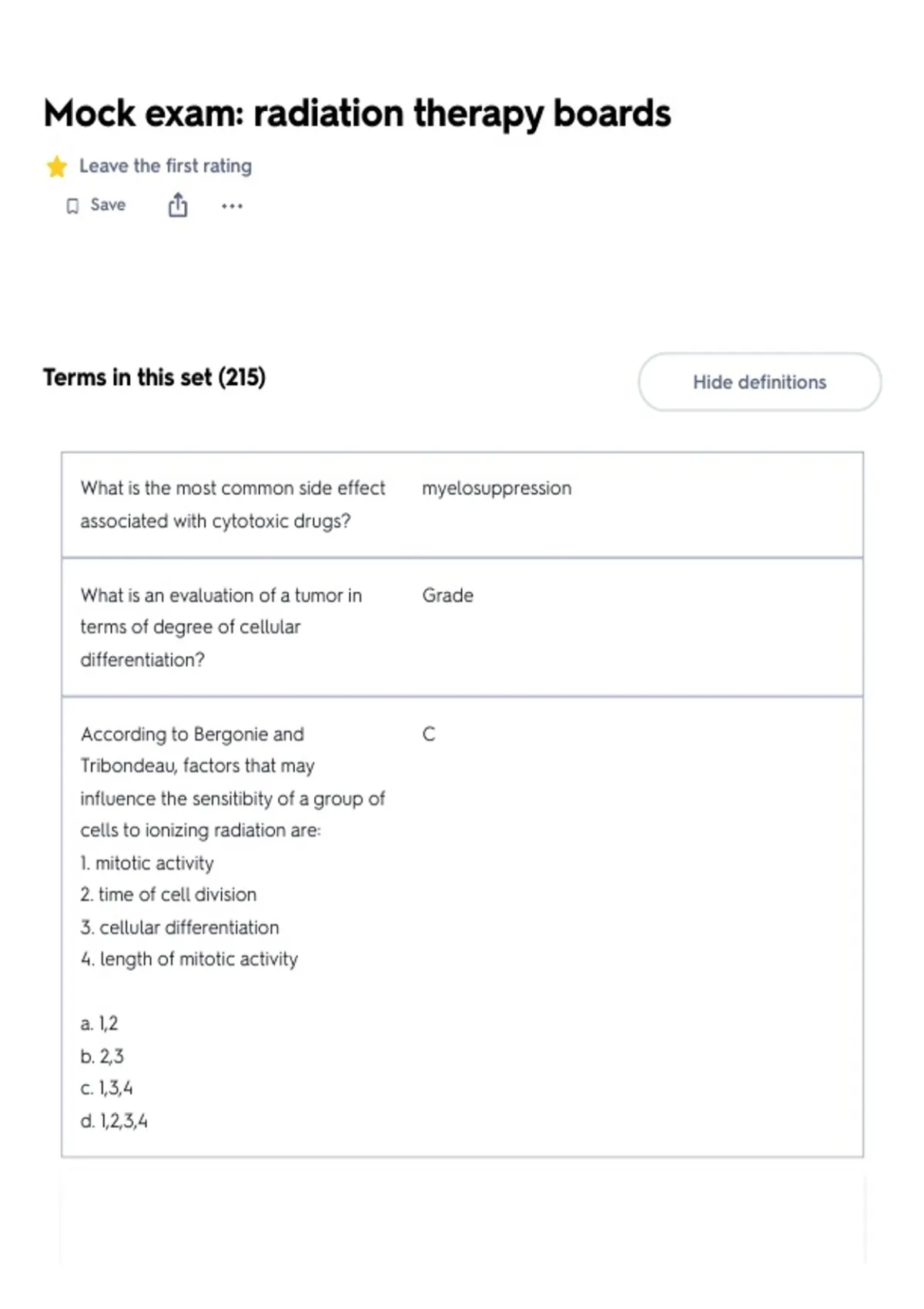Click the cellular differentiation tumor question

pos(221,627)
